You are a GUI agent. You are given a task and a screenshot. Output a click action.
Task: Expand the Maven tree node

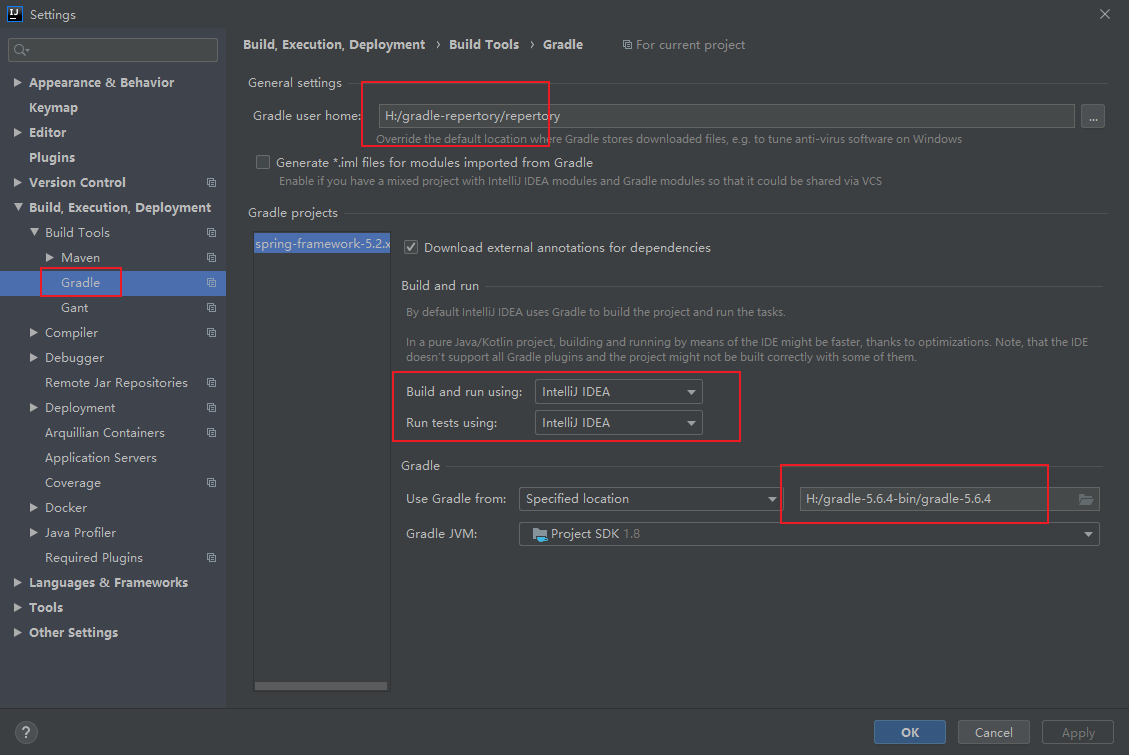coord(50,258)
